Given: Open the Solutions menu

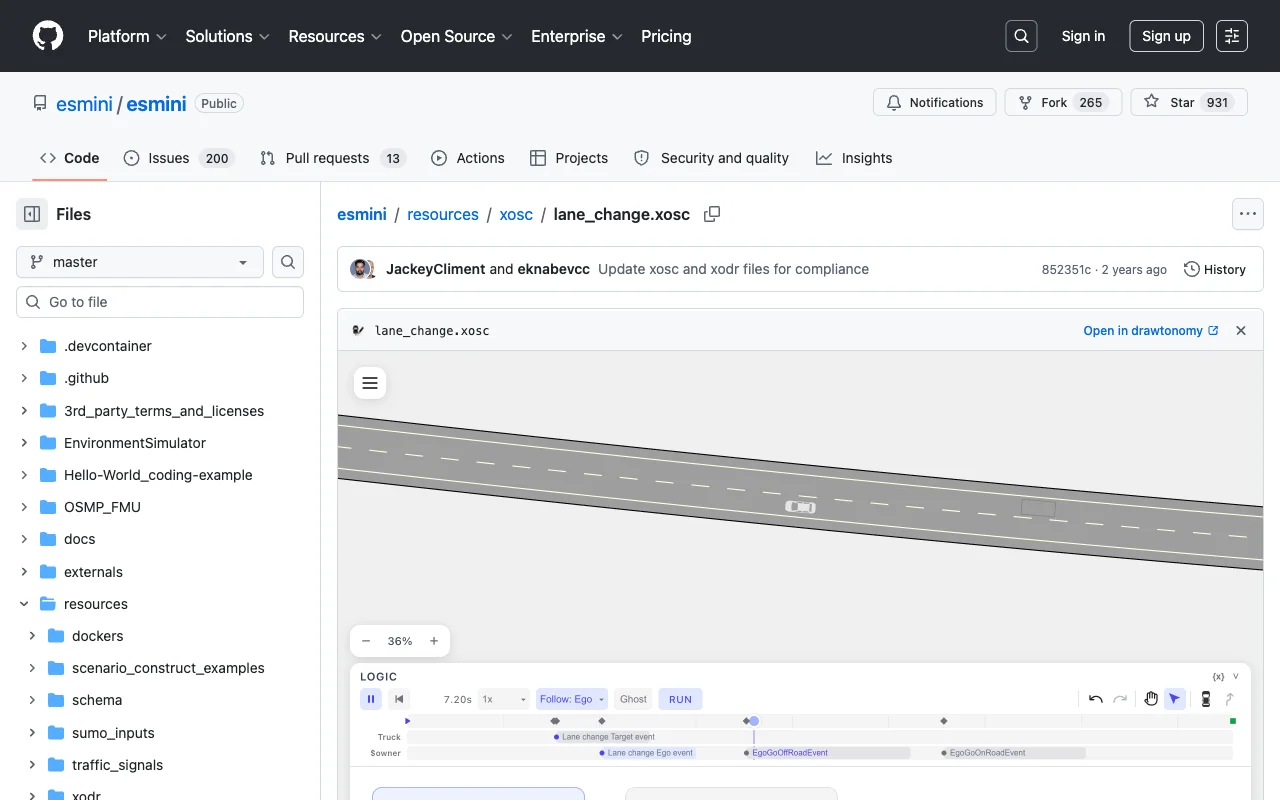Looking at the screenshot, I should 228,36.
